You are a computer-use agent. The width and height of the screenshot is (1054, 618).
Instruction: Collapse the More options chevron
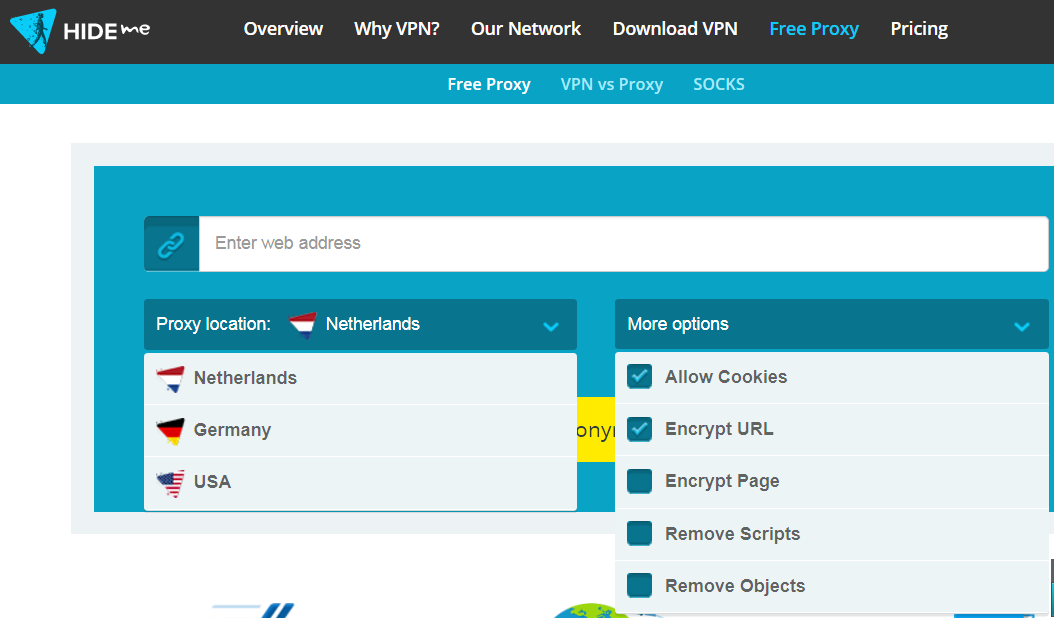click(1021, 325)
